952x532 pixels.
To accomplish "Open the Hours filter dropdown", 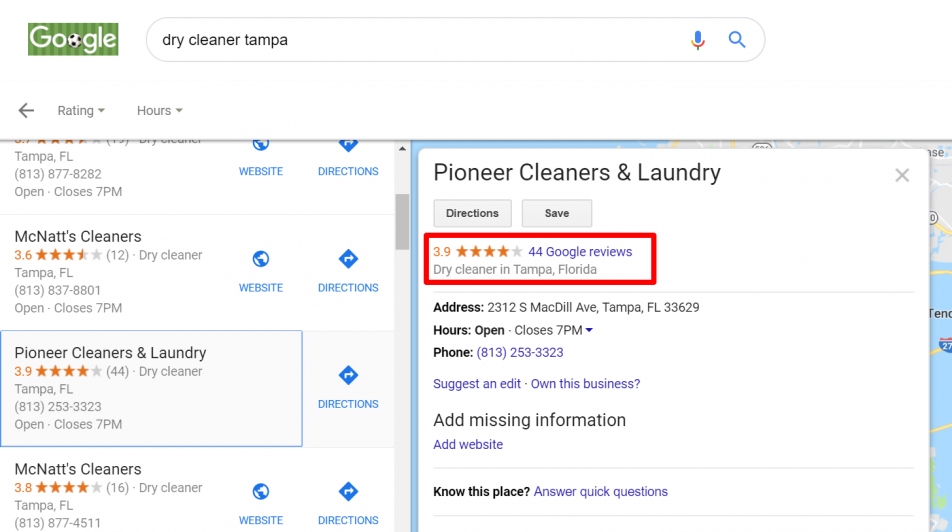I will (x=160, y=111).
